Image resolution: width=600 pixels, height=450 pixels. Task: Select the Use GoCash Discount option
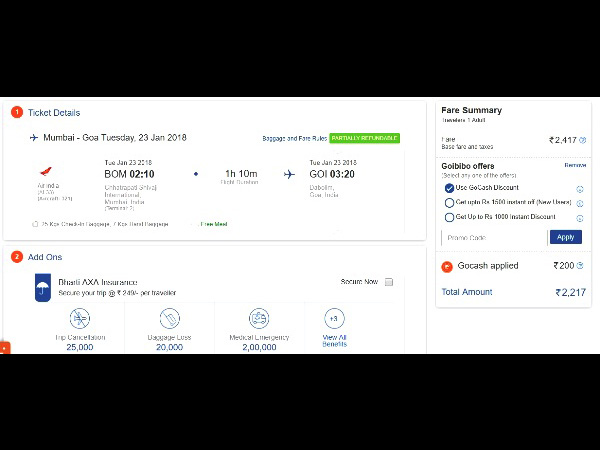[449, 188]
